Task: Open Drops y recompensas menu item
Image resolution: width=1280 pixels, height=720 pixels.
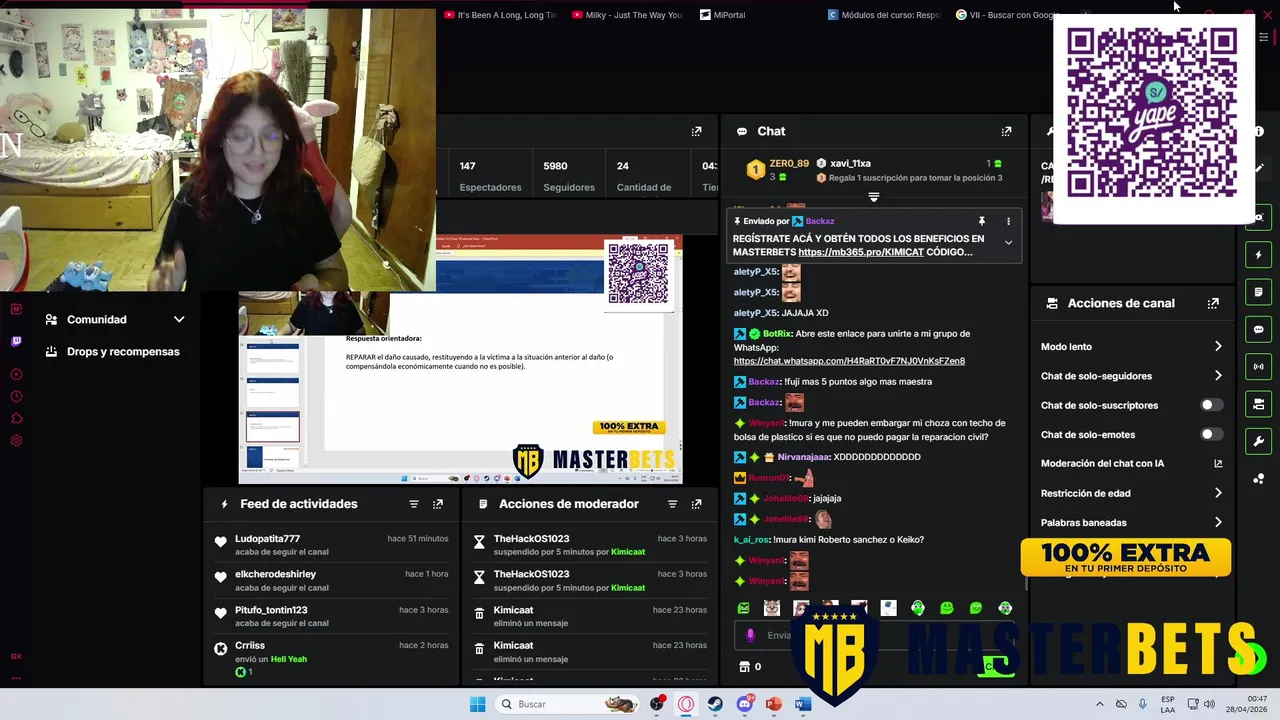Action: point(113,352)
